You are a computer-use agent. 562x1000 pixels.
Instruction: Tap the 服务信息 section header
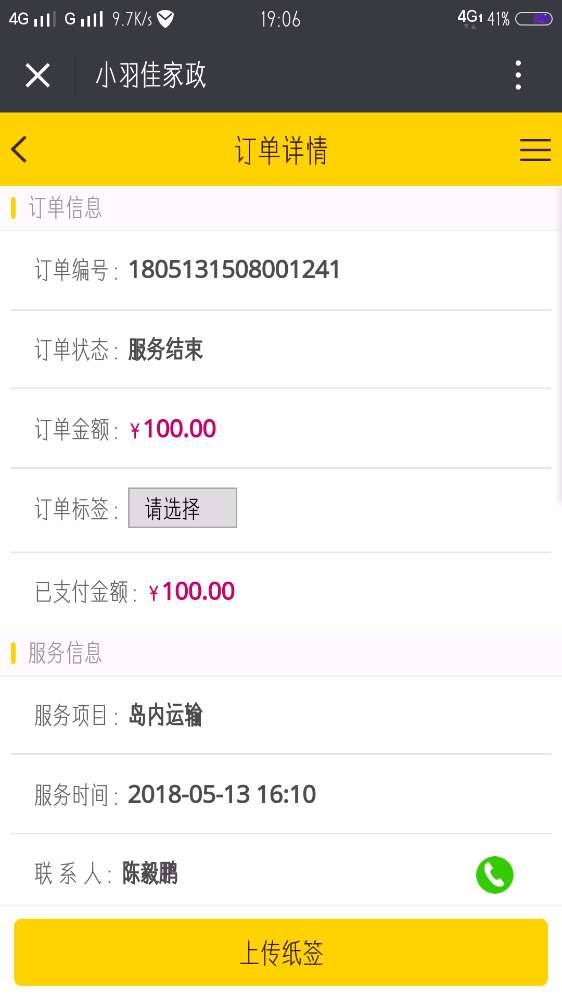[x=65, y=653]
